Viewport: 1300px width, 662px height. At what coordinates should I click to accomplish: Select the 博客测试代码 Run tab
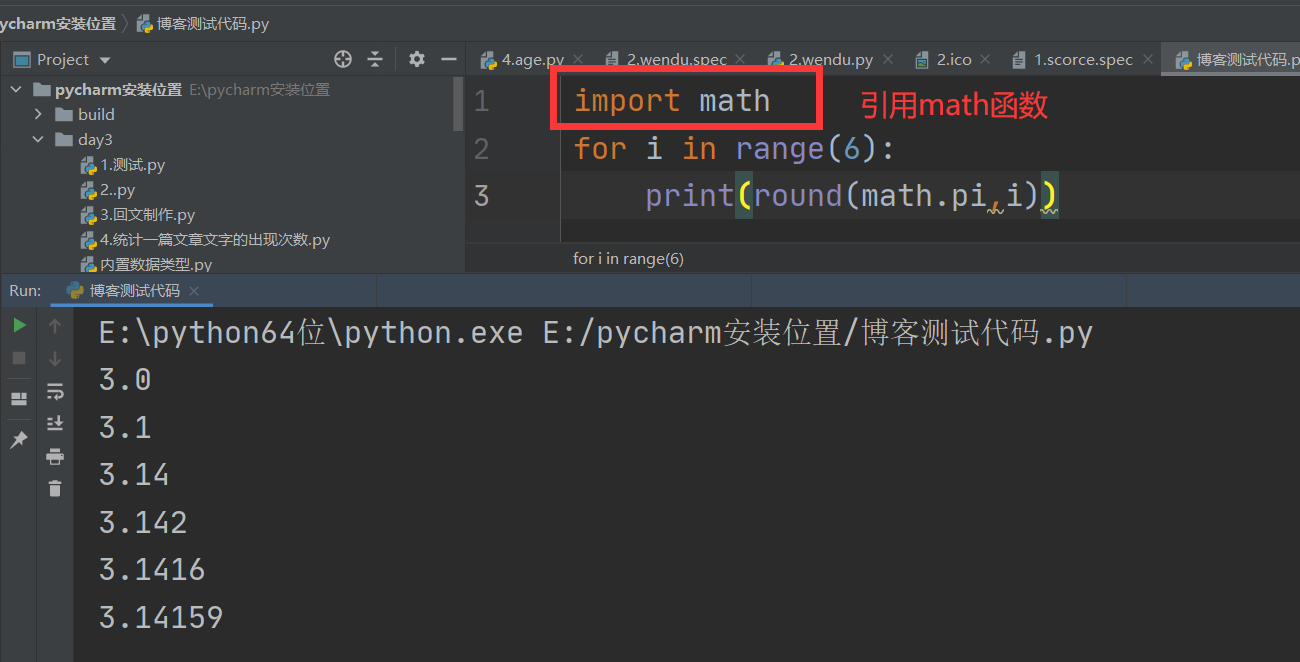(134, 291)
